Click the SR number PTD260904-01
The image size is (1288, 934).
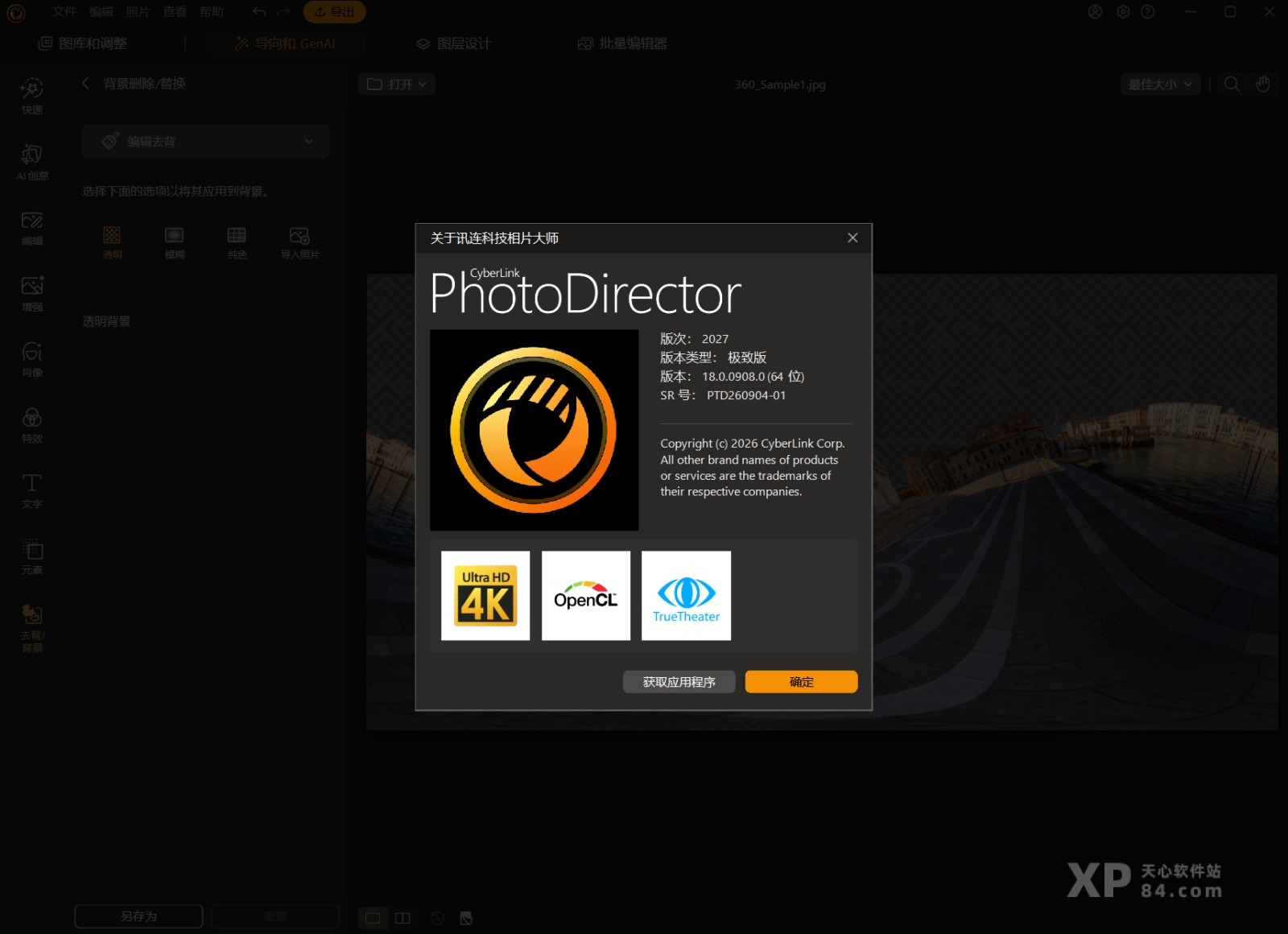click(x=746, y=395)
